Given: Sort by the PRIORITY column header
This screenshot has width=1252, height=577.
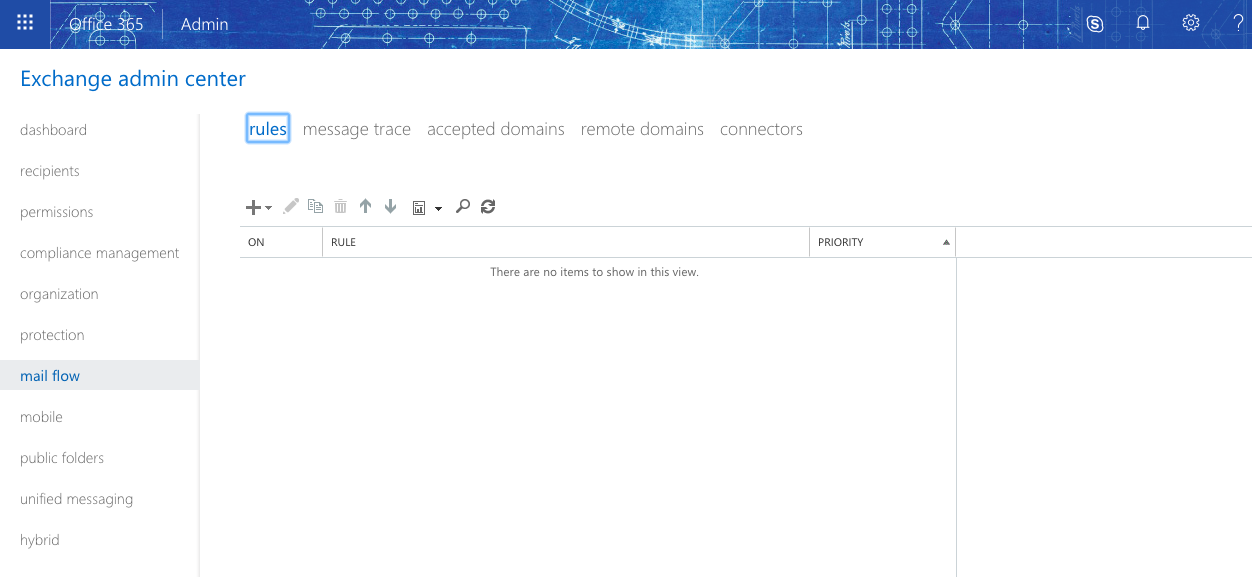Looking at the screenshot, I should click(x=883, y=242).
